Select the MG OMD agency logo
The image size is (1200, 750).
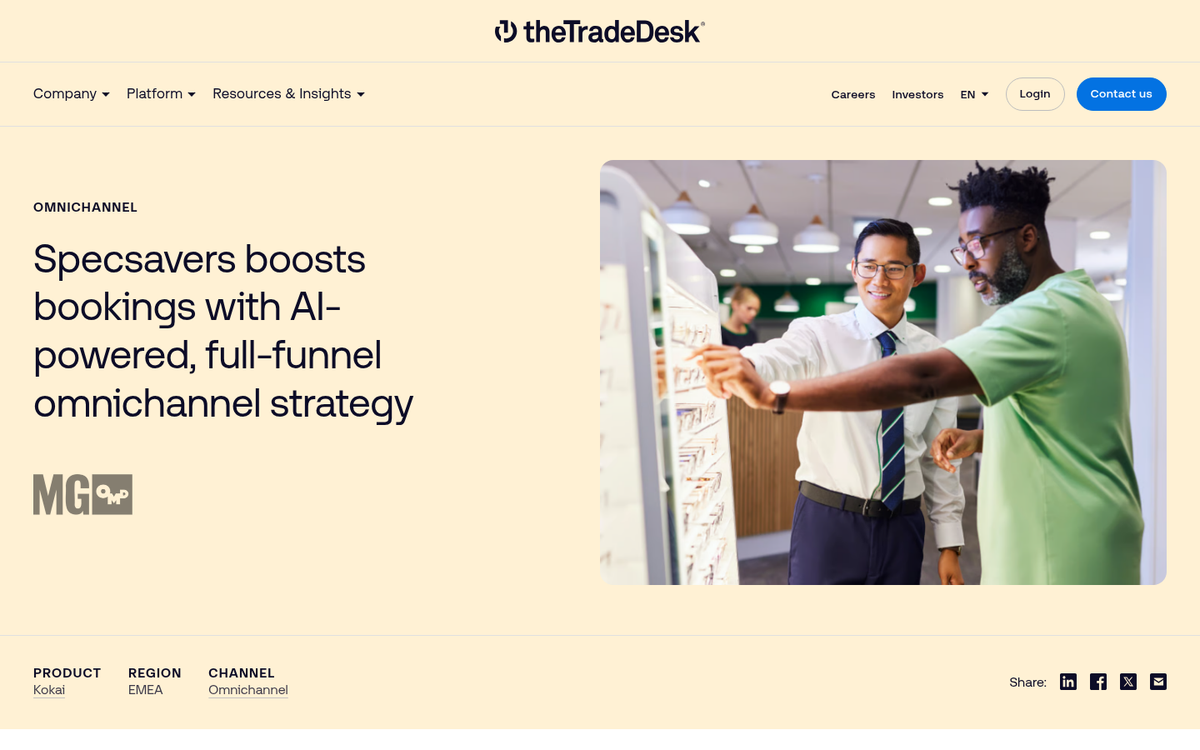pos(83,494)
